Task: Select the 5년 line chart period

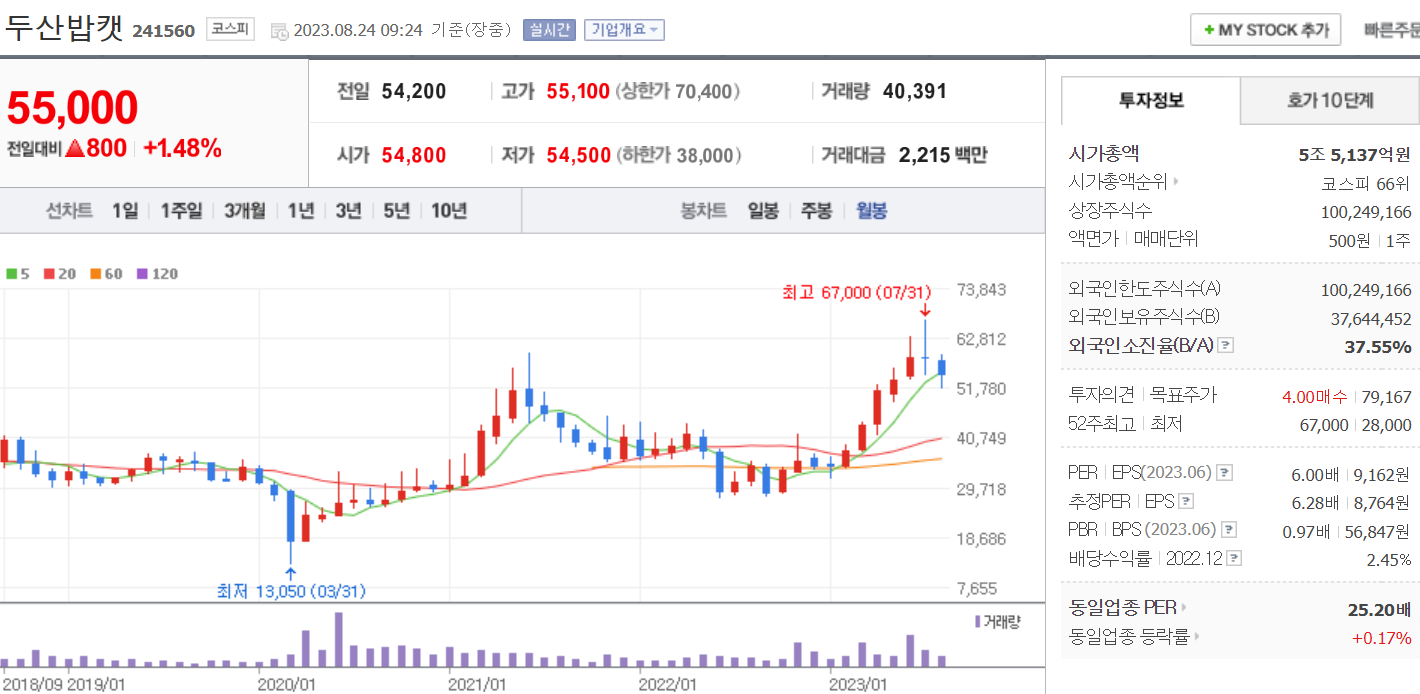Action: (x=396, y=211)
